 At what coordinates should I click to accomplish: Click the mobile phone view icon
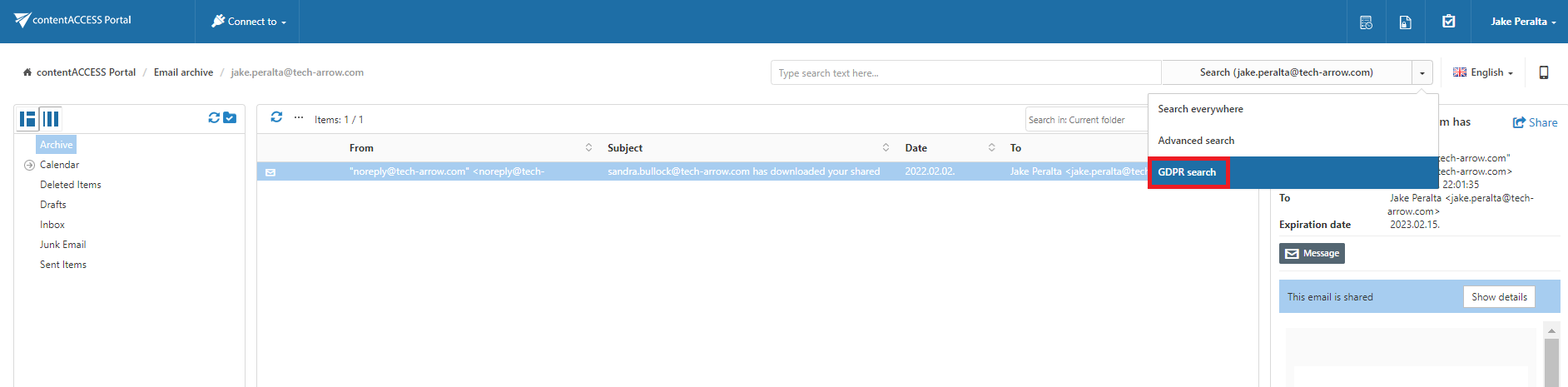click(x=1544, y=72)
